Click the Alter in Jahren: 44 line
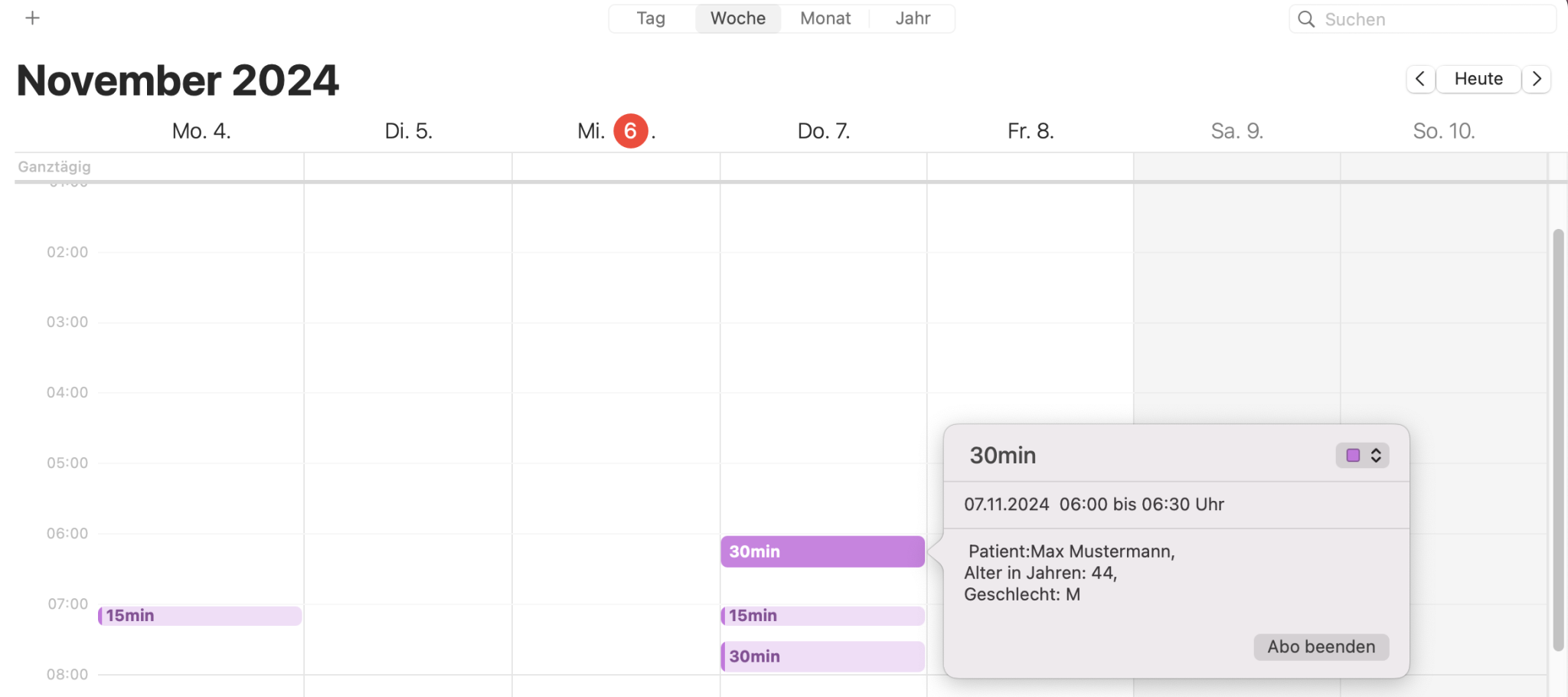Image resolution: width=1568 pixels, height=697 pixels. [1040, 573]
